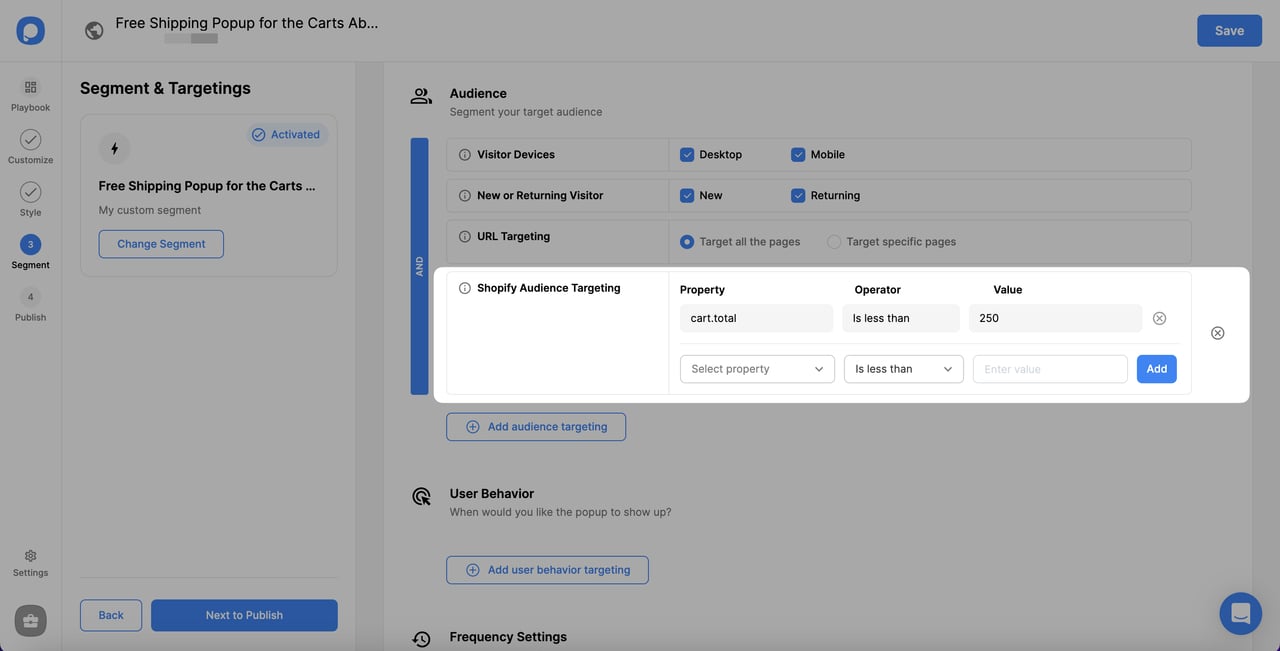Click the Activated status badge
The height and width of the screenshot is (651, 1280).
pyautogui.click(x=286, y=134)
